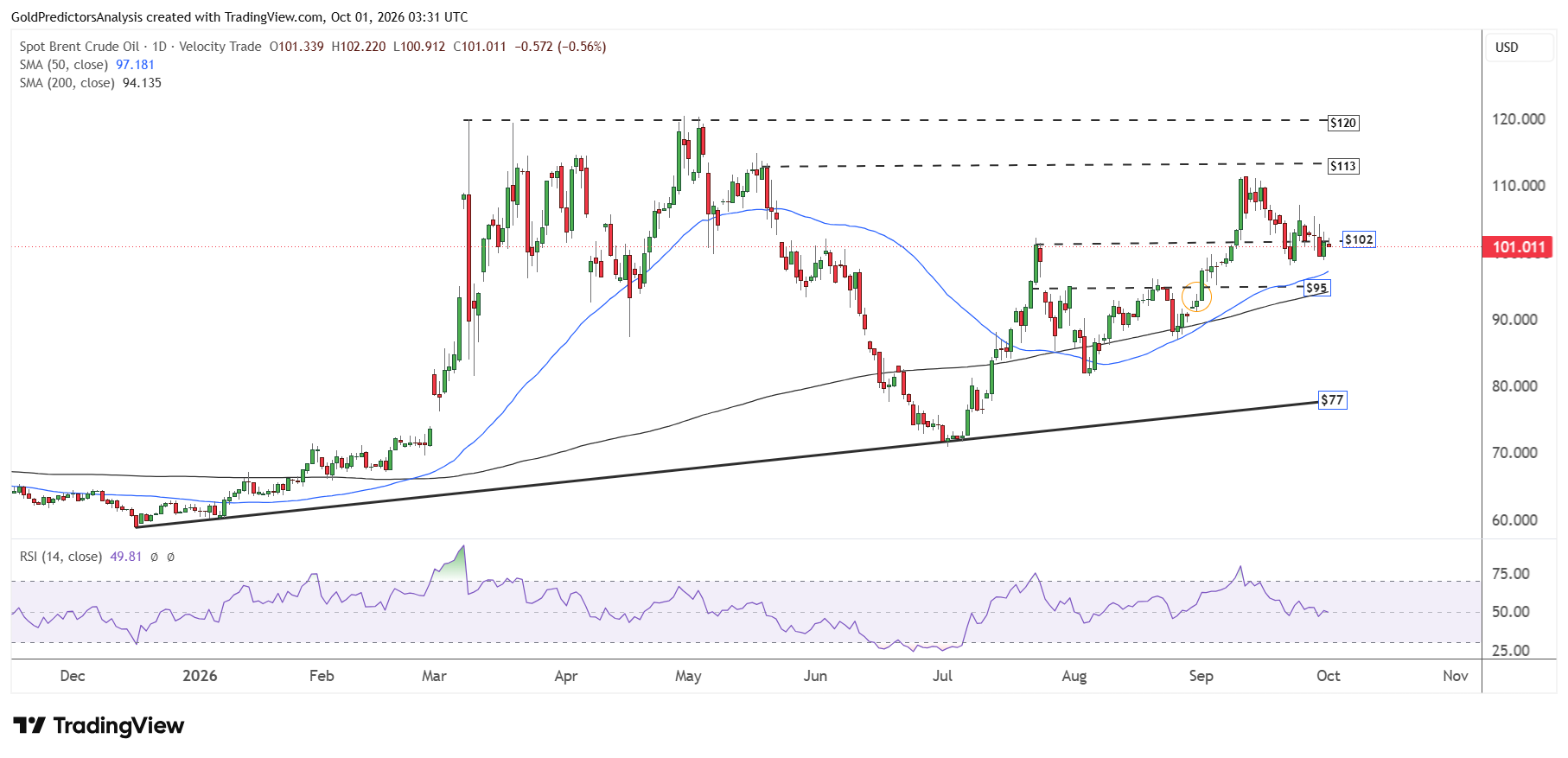Click the 70.000 price axis label
Viewport: 1568px width, 758px height.
1515,453
